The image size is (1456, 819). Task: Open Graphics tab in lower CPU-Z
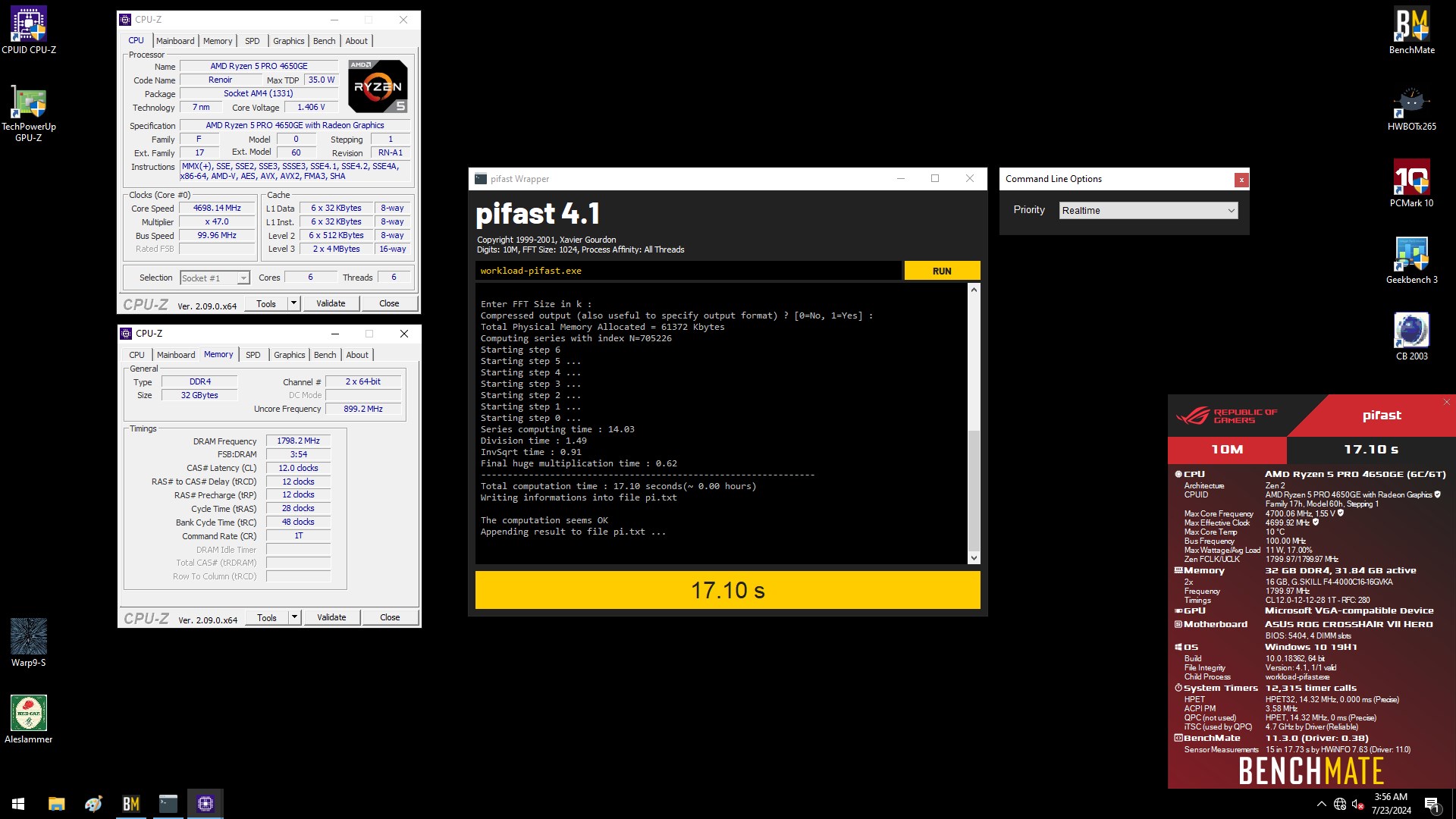pos(289,355)
